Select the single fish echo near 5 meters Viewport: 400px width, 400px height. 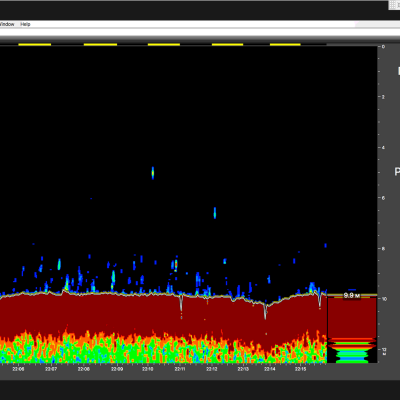coord(153,173)
